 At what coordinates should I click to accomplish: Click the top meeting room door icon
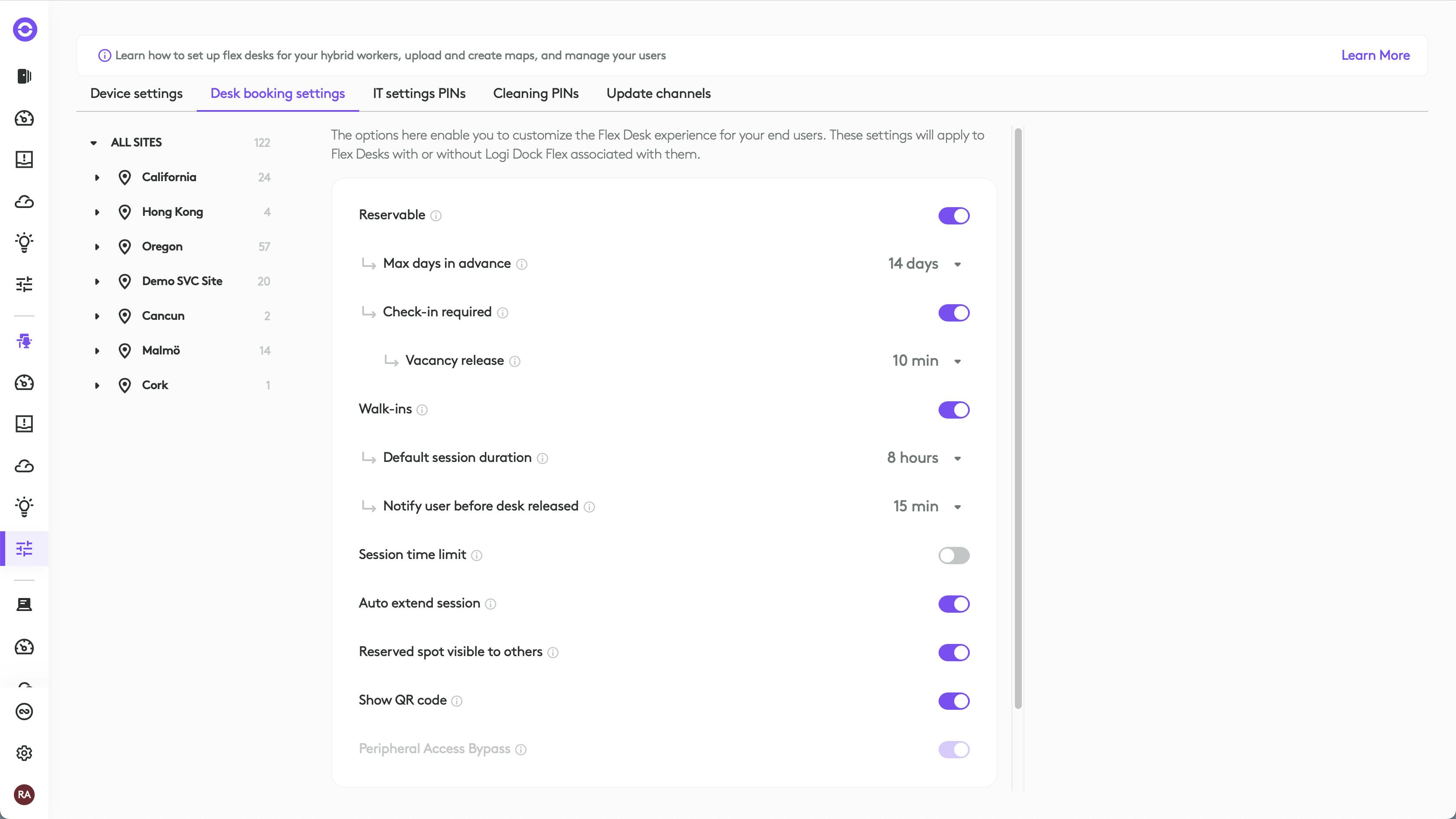click(24, 76)
